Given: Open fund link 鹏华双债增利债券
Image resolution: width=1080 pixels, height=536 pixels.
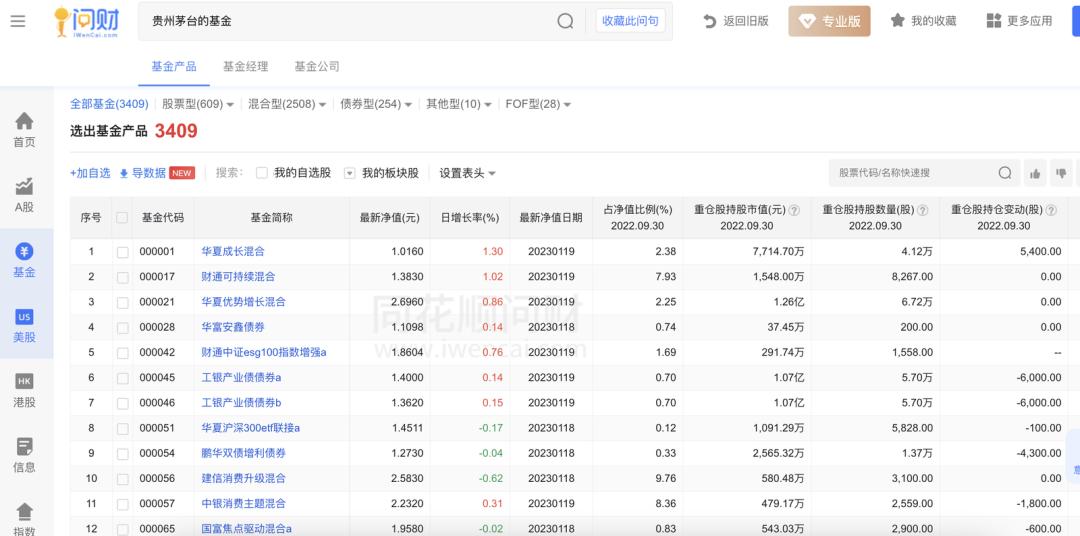Looking at the screenshot, I should click(x=243, y=453).
